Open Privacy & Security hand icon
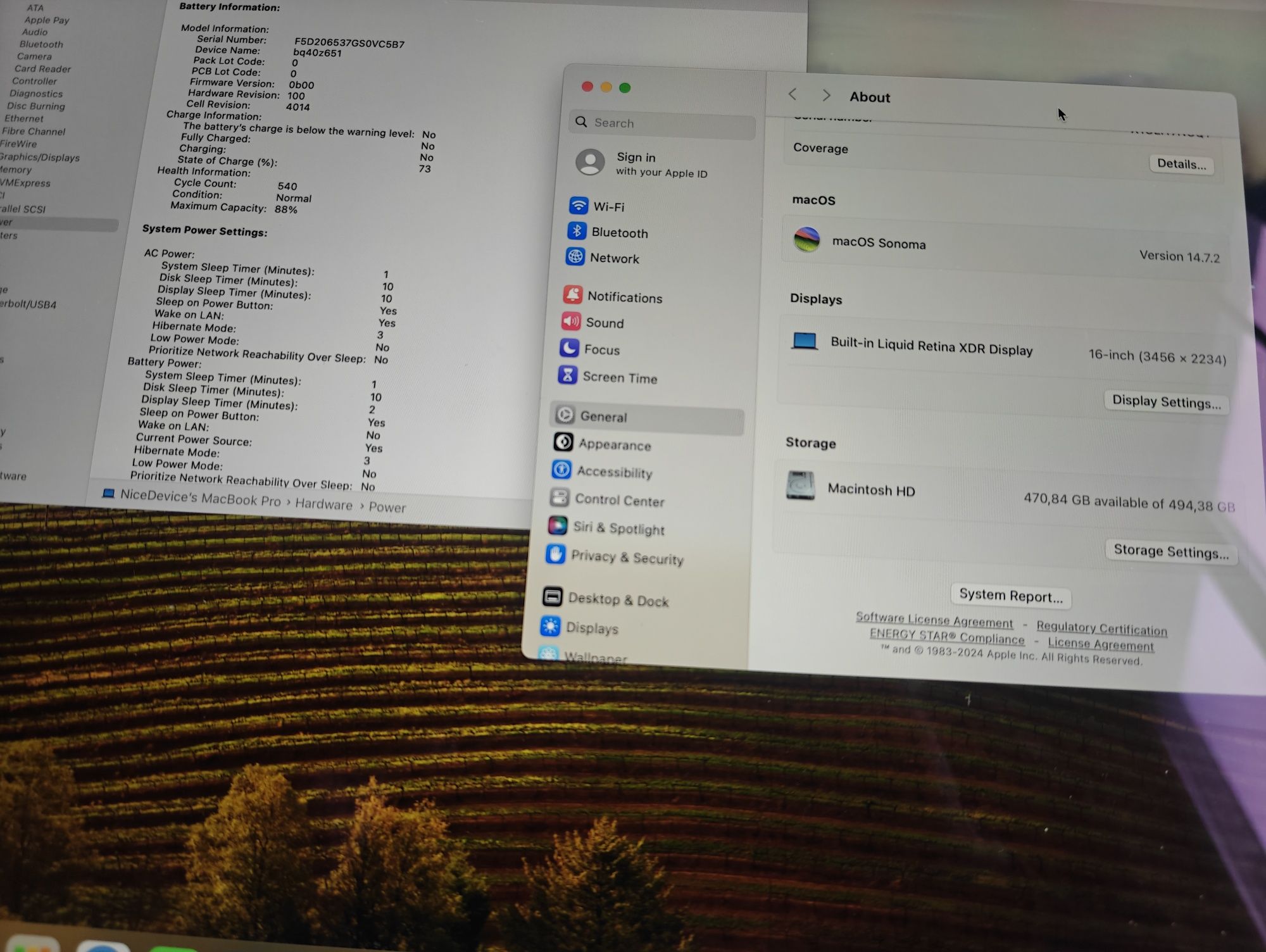 (555, 554)
